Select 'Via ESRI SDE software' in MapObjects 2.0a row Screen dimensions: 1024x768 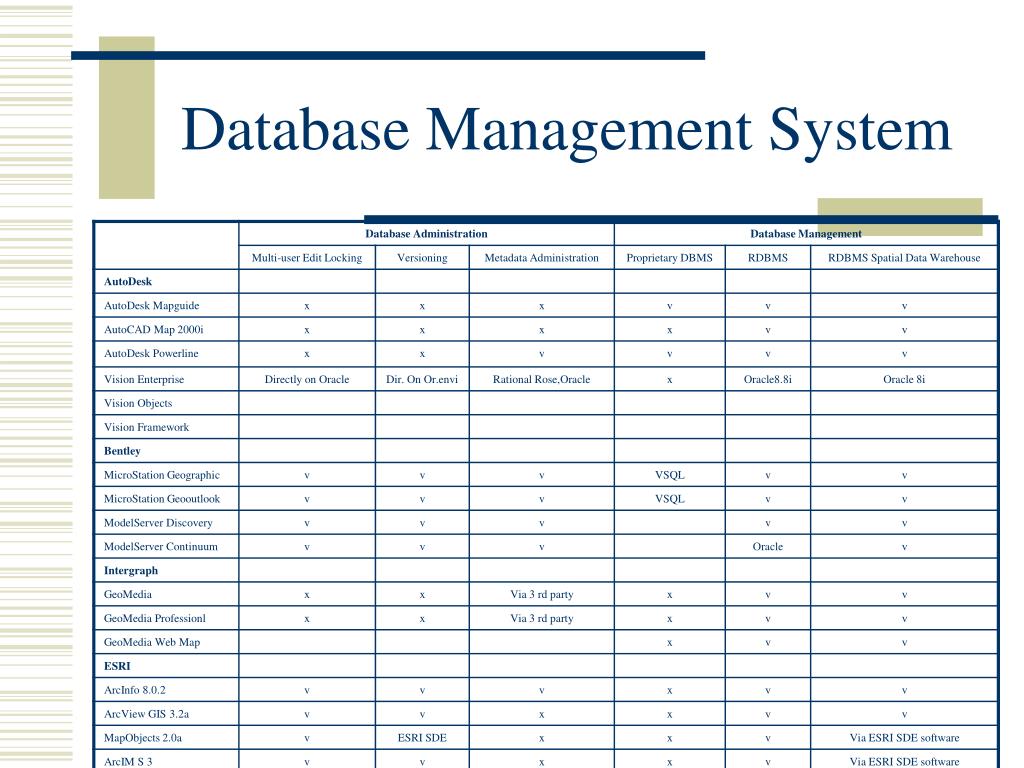[x=904, y=738]
